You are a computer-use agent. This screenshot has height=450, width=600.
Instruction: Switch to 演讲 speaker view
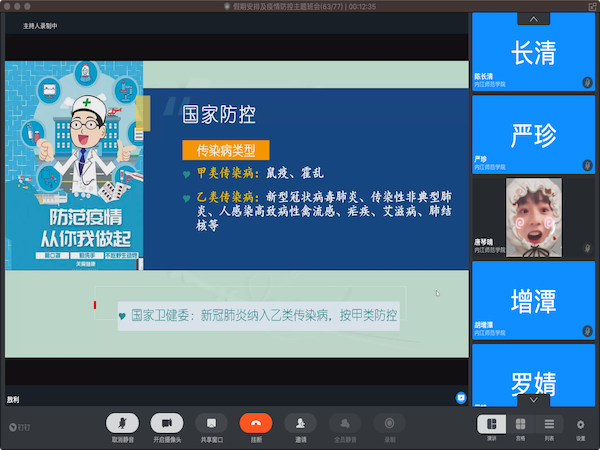491,424
